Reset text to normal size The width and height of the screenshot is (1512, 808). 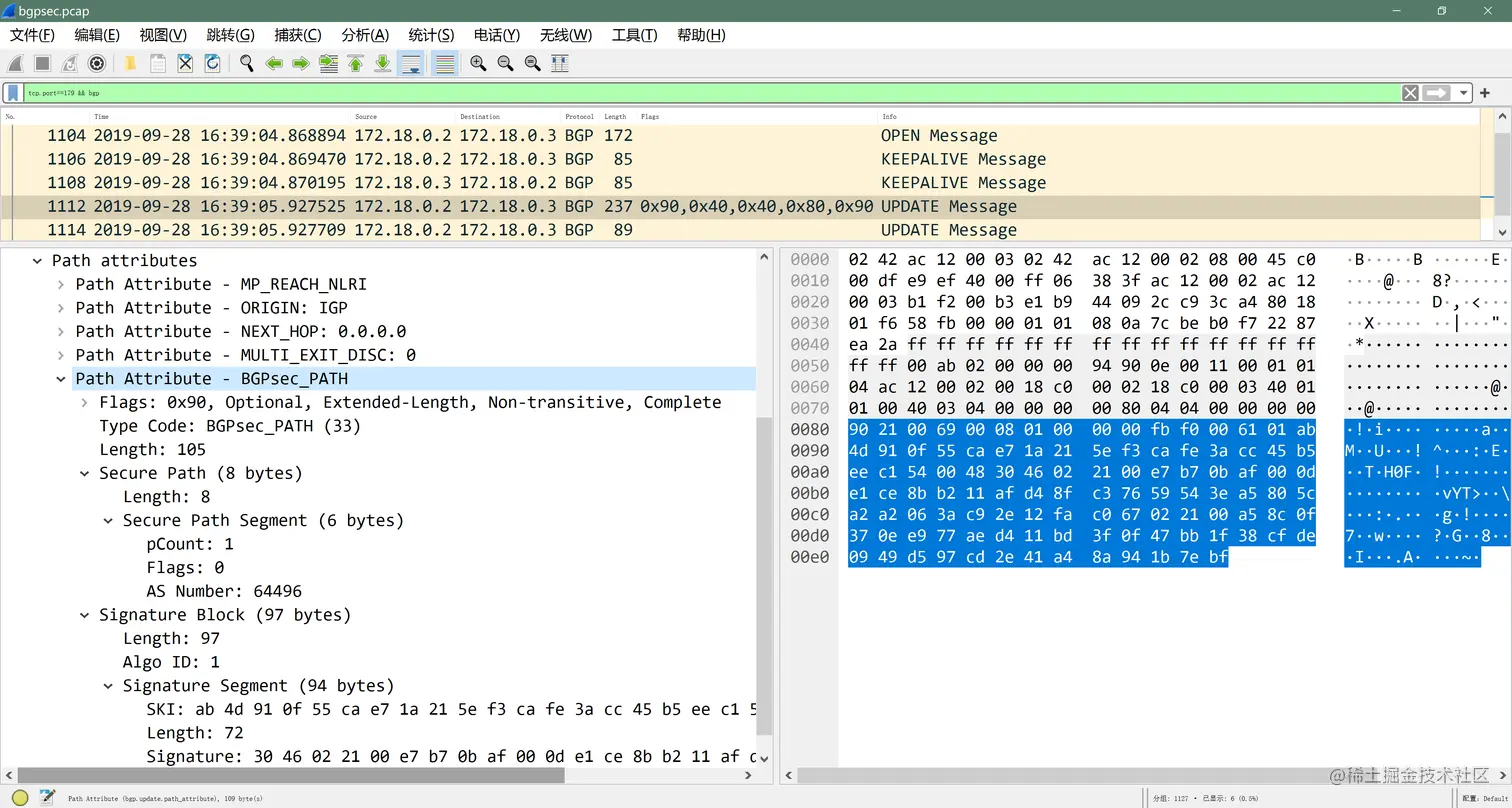pyautogui.click(x=532, y=63)
